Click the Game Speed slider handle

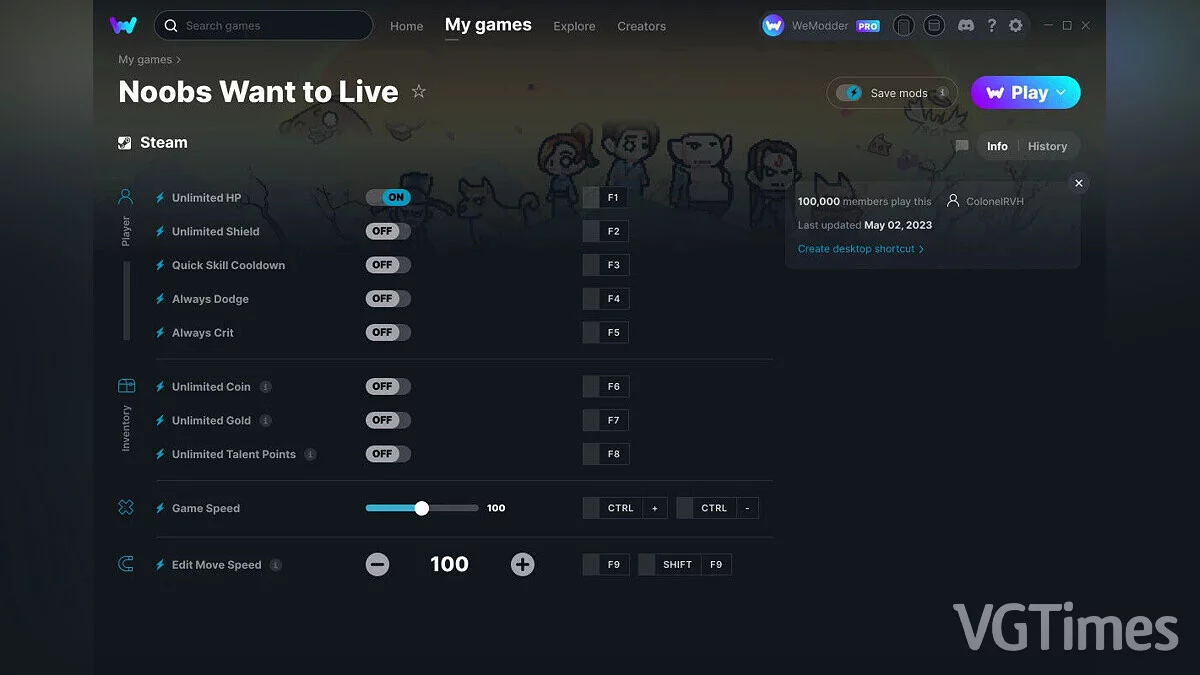(x=422, y=508)
